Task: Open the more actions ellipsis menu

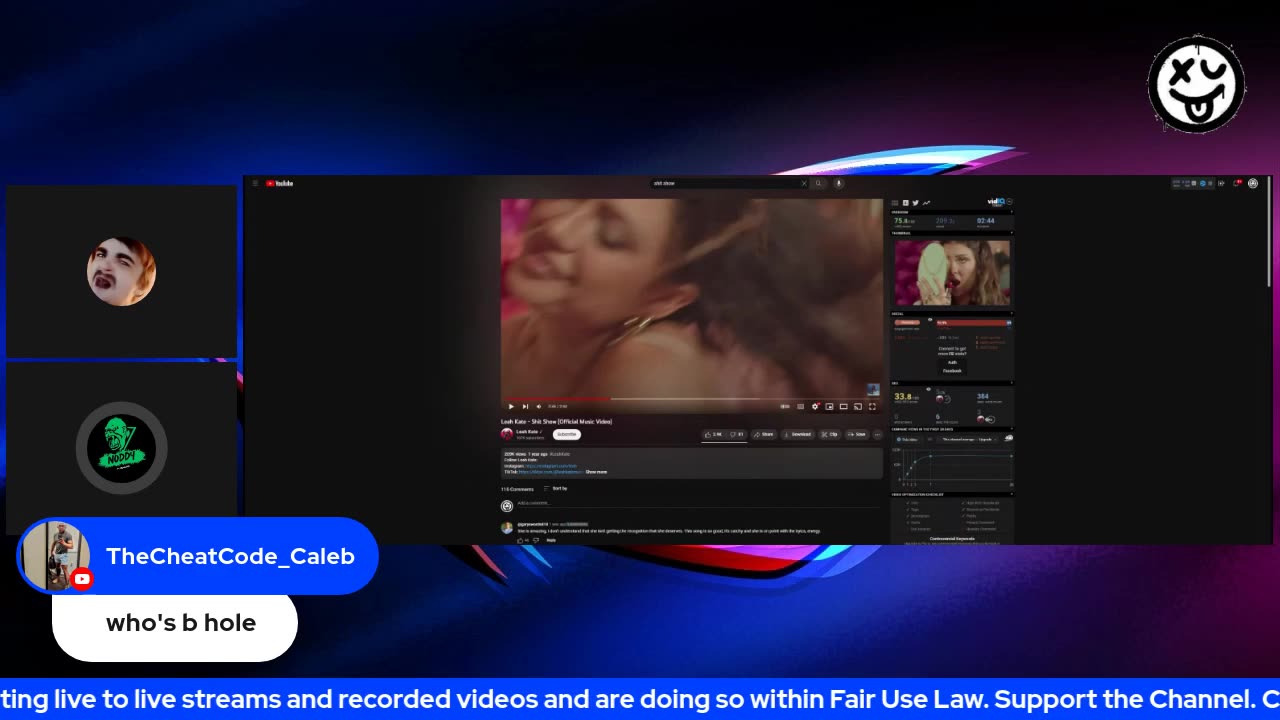Action: [878, 434]
